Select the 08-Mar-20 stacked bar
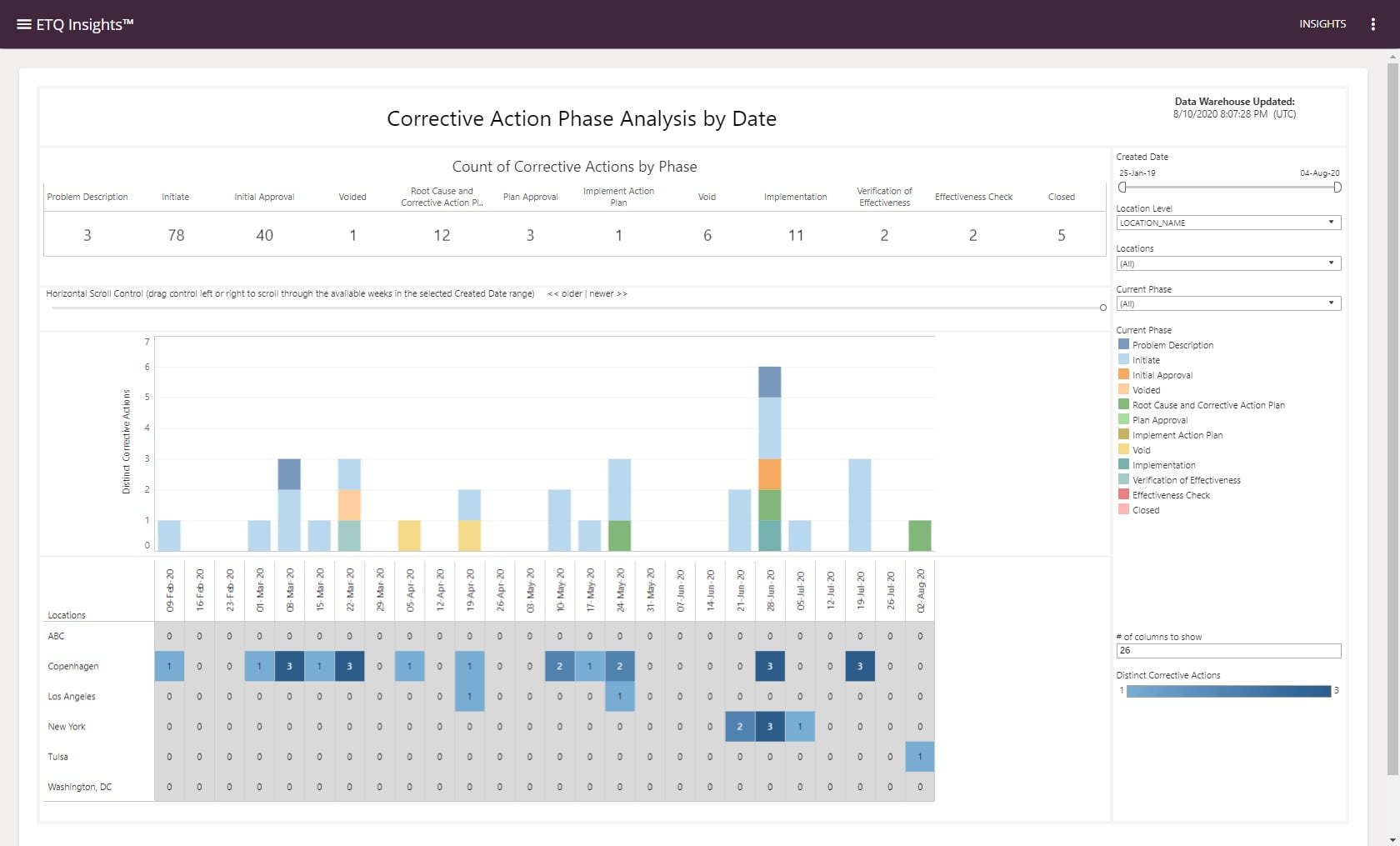1400x846 pixels. pos(289,505)
